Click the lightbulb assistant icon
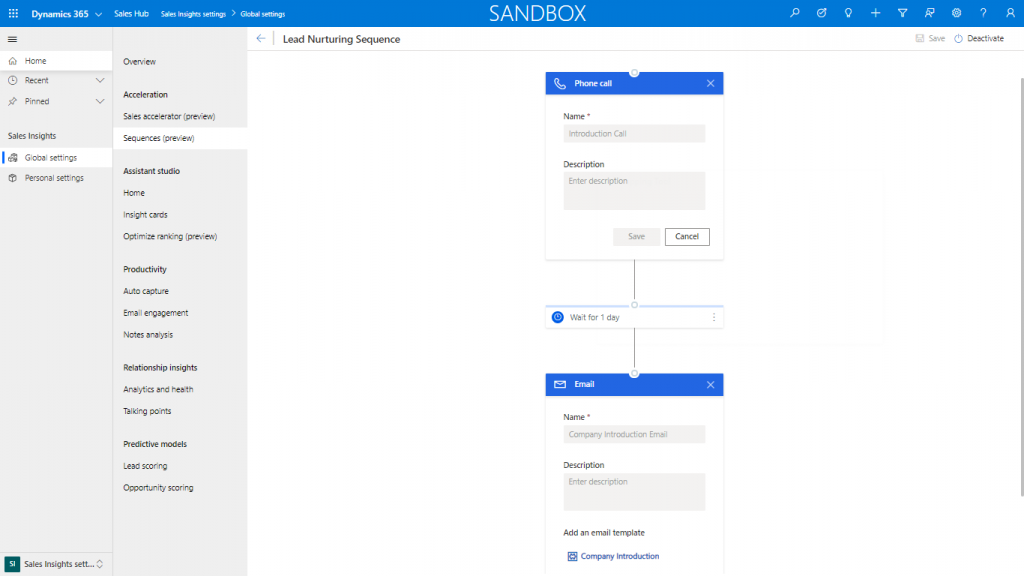This screenshot has height=576, width=1024. point(849,12)
